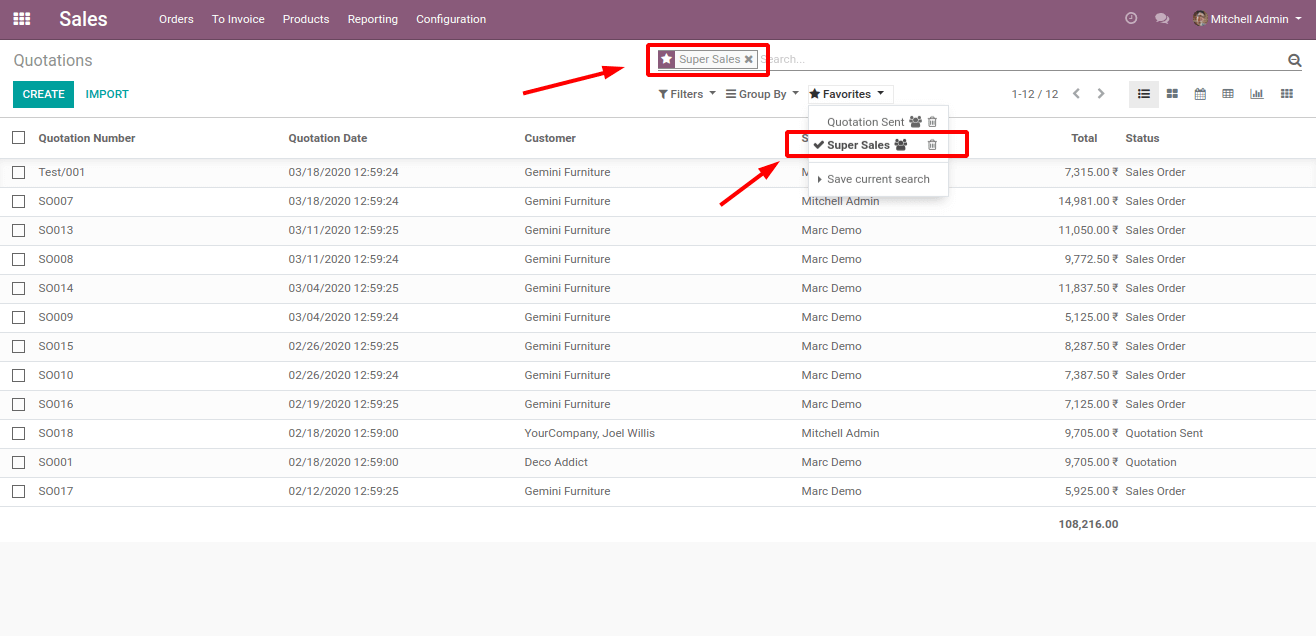Screen dimensions: 1316x636
Task: Remove the Super Sales search facet
Action: tap(748, 60)
